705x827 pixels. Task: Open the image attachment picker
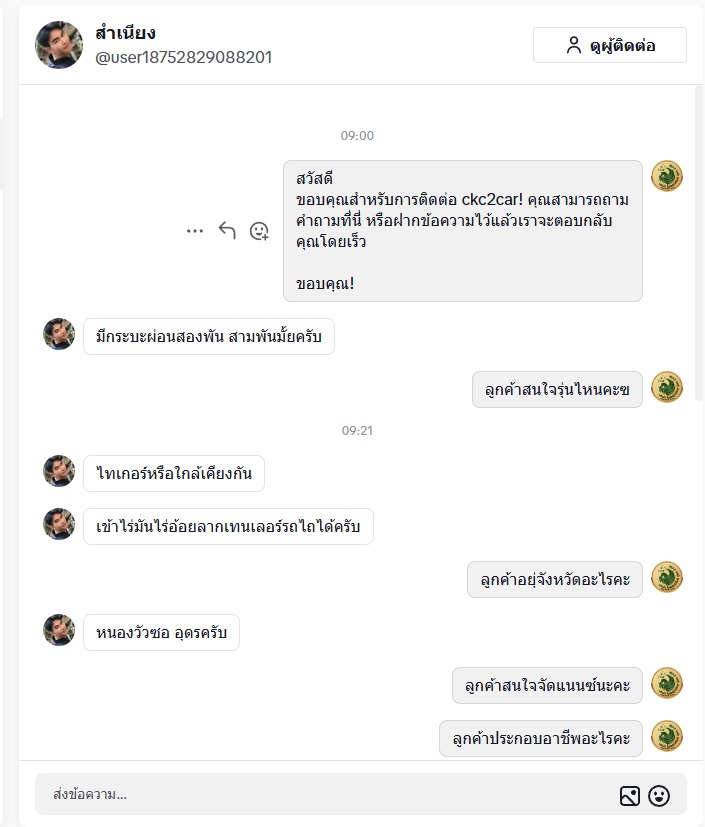pyautogui.click(x=629, y=795)
